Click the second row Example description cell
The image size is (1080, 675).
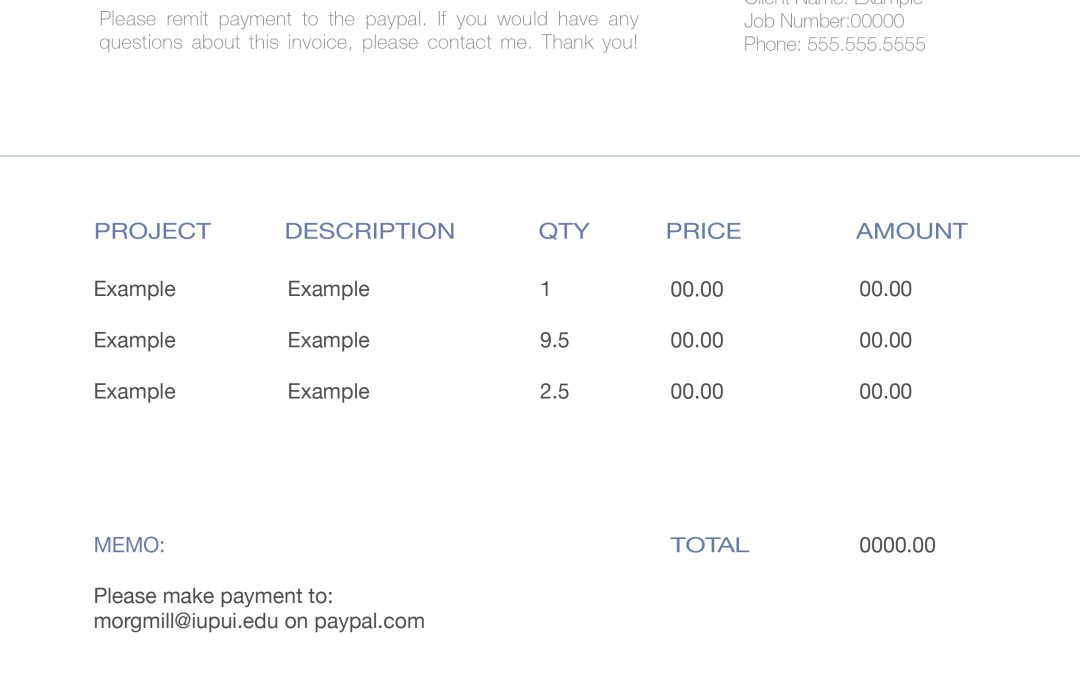(329, 341)
